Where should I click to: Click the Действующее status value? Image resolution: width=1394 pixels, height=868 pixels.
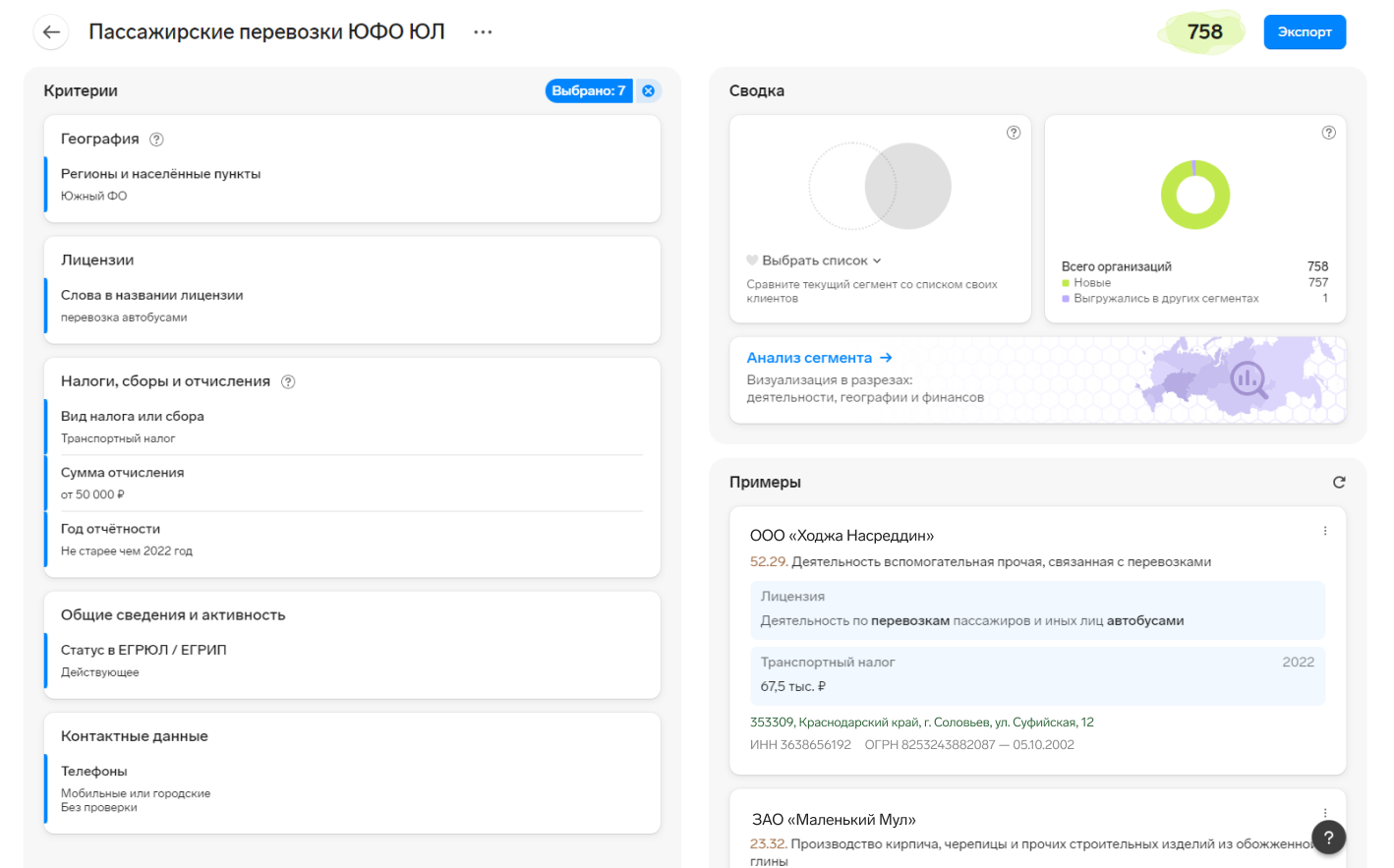click(x=100, y=672)
